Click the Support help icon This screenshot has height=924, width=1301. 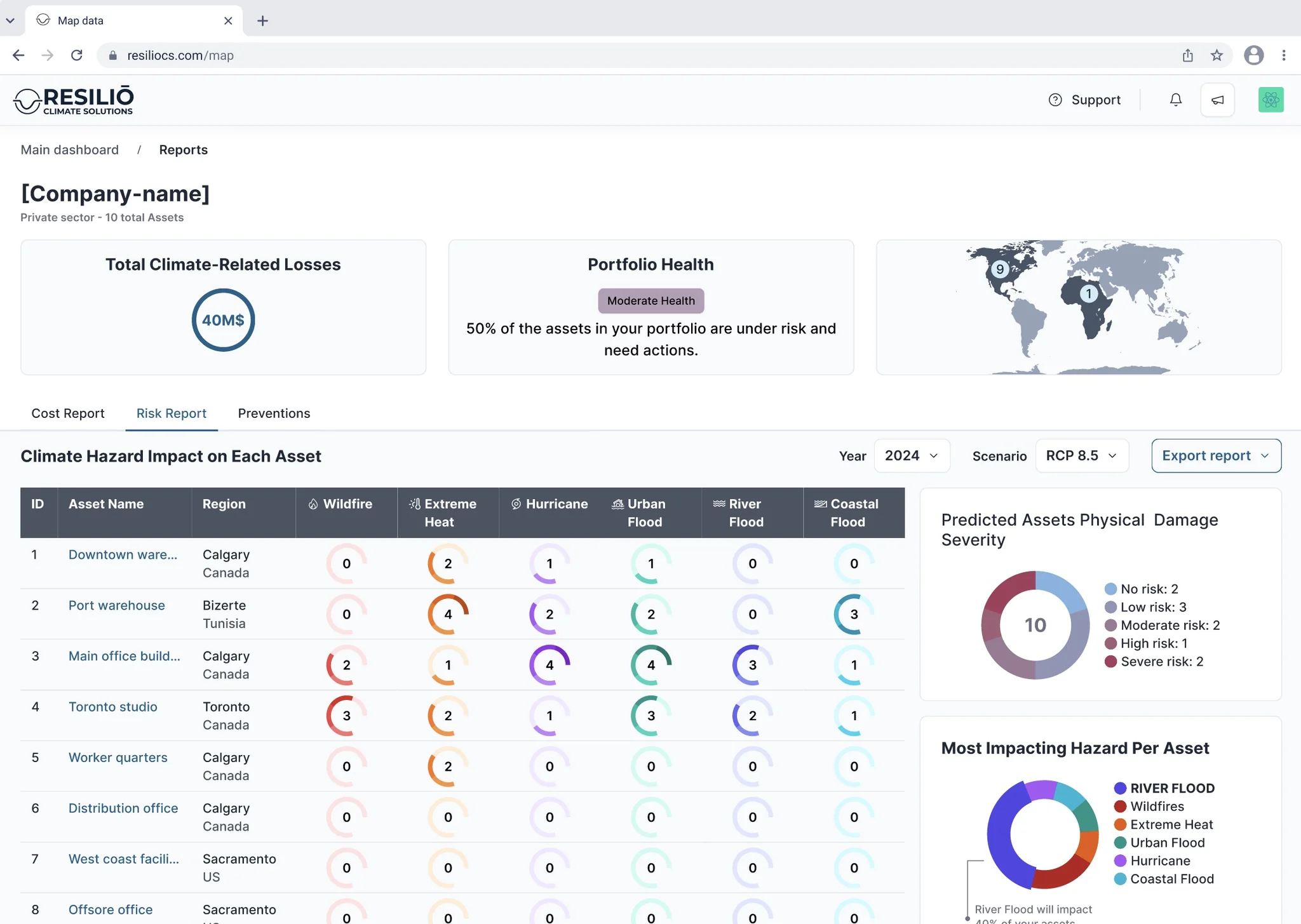click(1055, 100)
